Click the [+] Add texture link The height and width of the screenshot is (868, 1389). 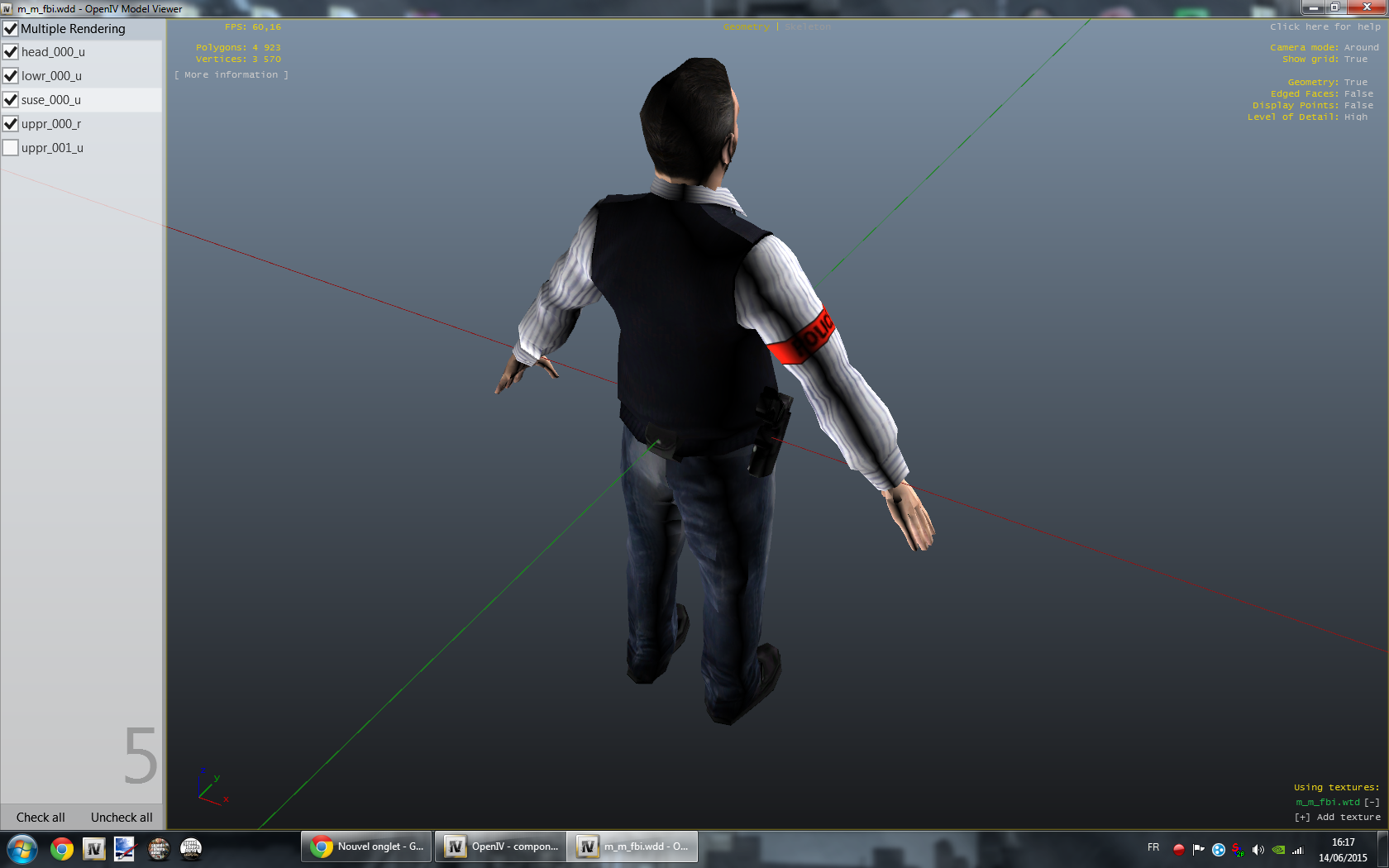1338,817
